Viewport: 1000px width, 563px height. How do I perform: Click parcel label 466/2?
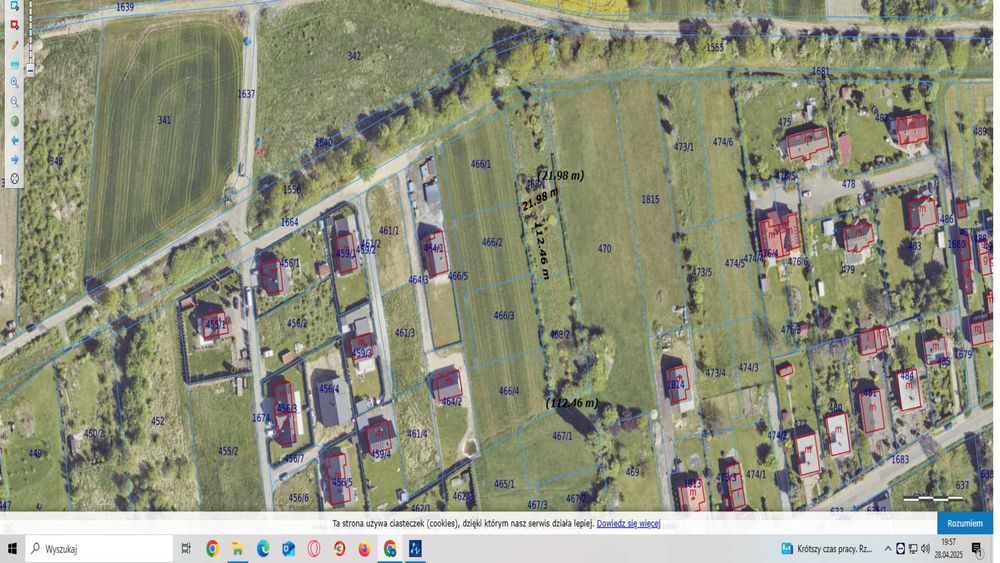492,242
